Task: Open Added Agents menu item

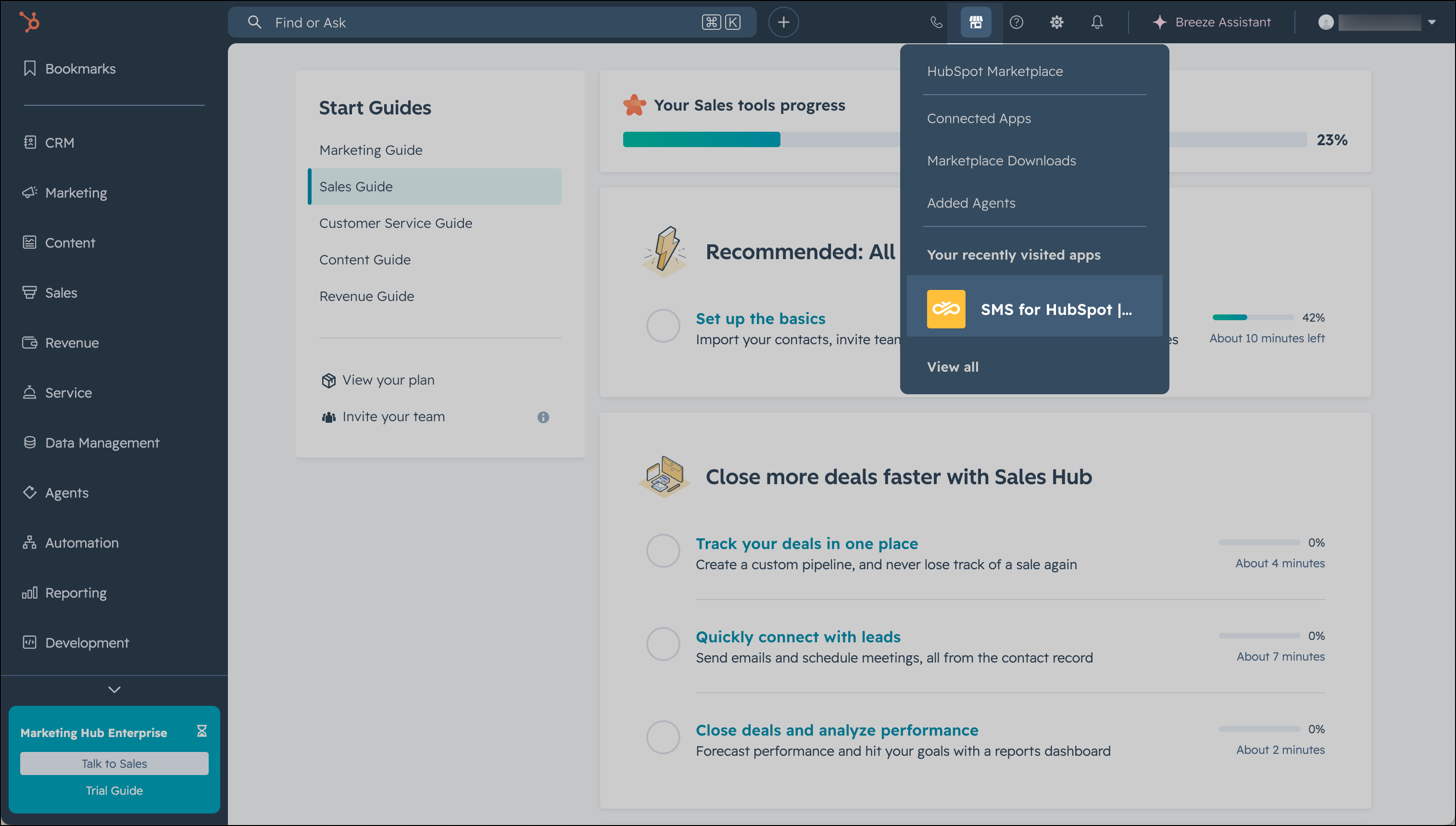Action: (970, 203)
